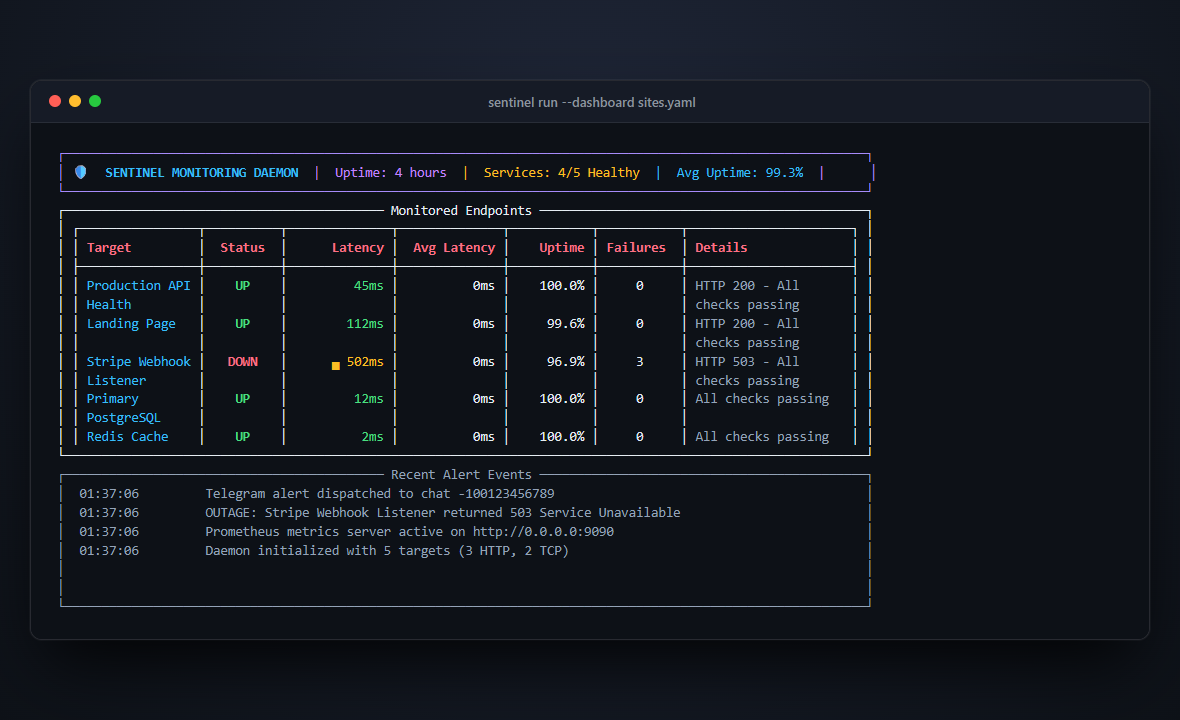Image resolution: width=1180 pixels, height=720 pixels.
Task: Click the '45ms' latency value
Action: (369, 286)
